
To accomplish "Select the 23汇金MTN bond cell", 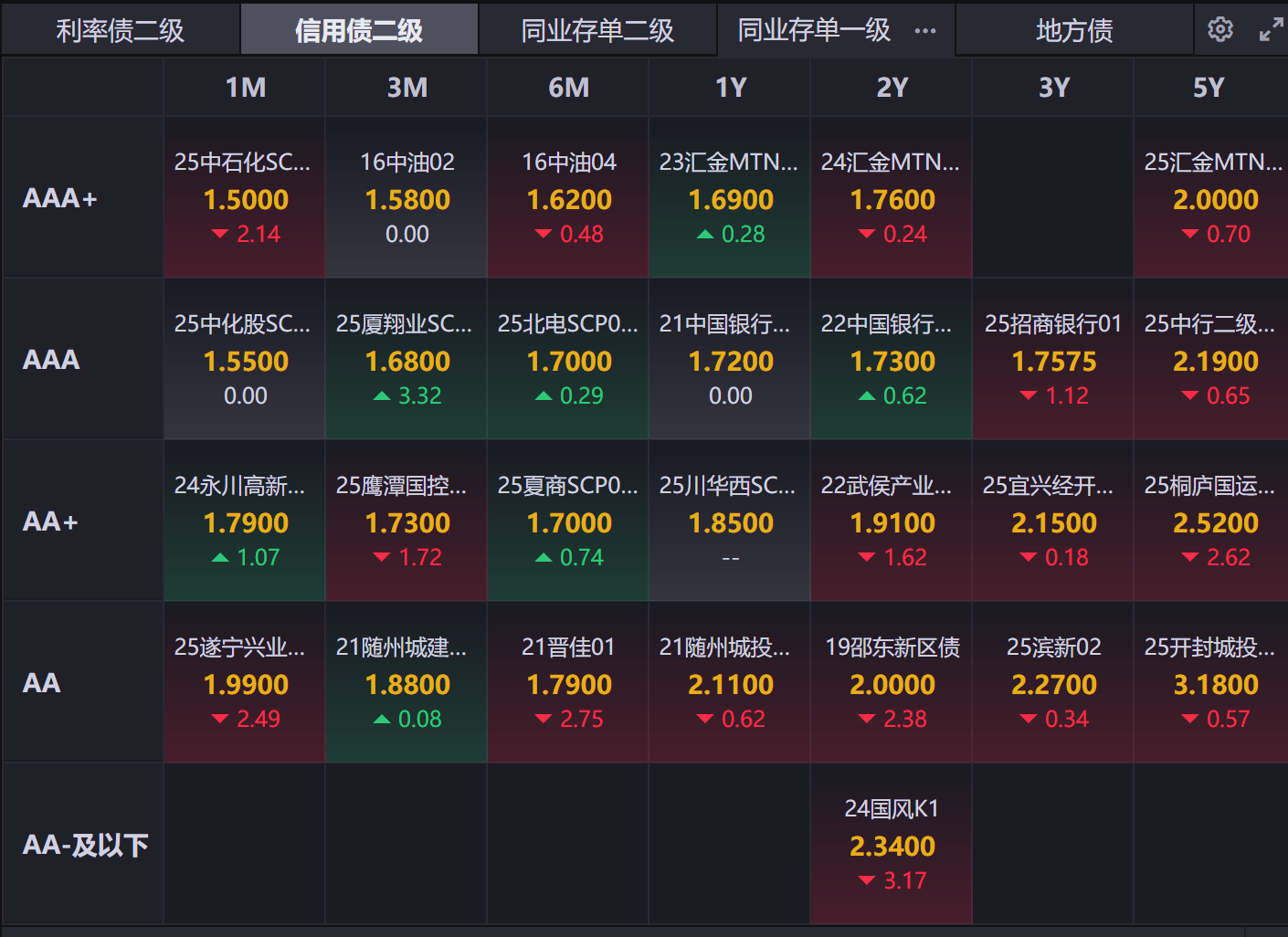I will click(x=730, y=197).
